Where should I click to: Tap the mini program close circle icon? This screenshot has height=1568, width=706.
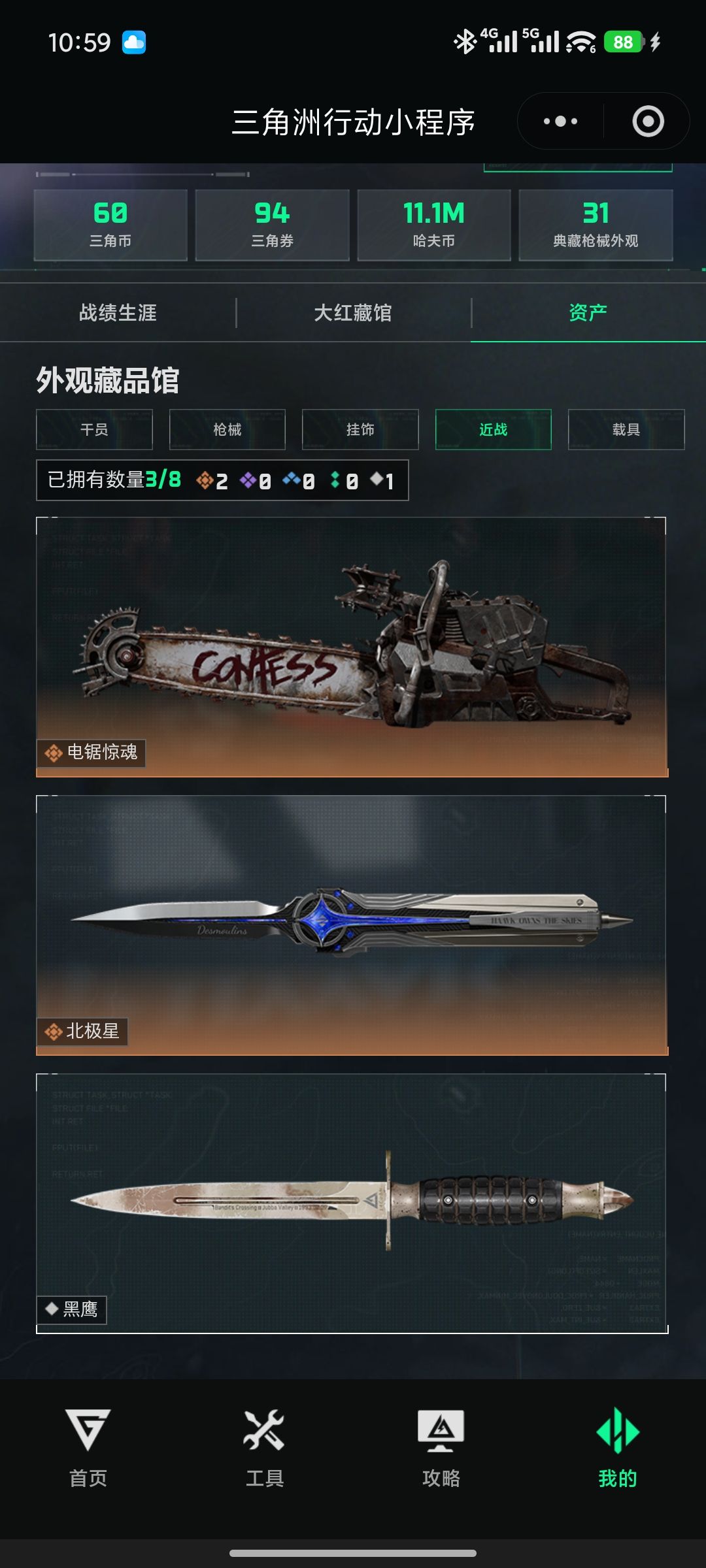[x=648, y=122]
